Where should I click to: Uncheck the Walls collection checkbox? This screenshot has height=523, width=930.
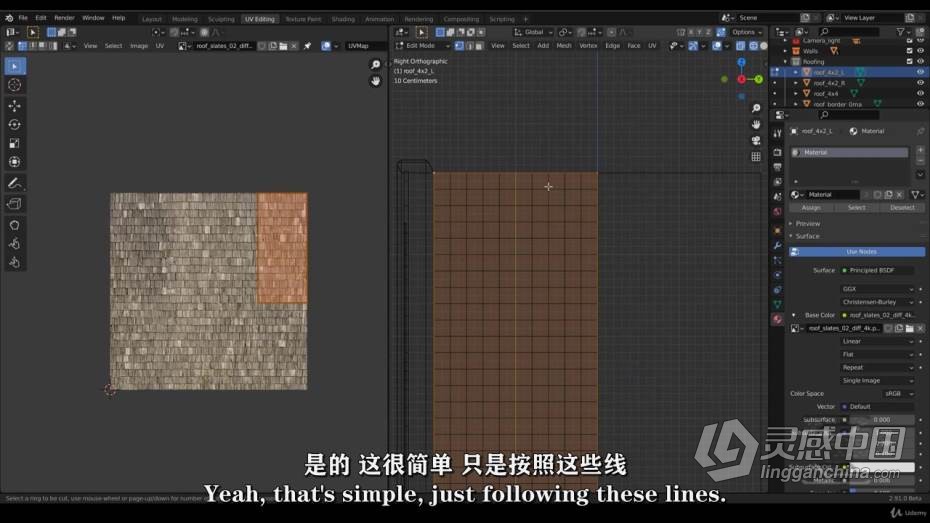tap(909, 51)
